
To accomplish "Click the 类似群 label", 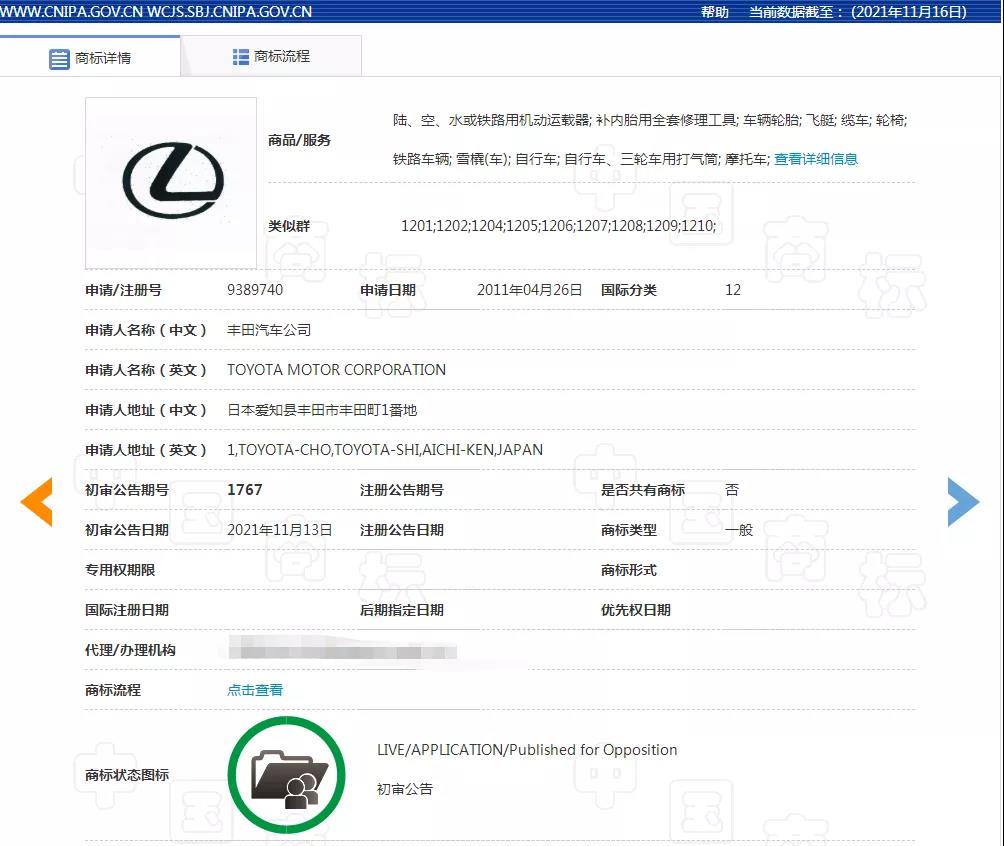I will pyautogui.click(x=289, y=225).
